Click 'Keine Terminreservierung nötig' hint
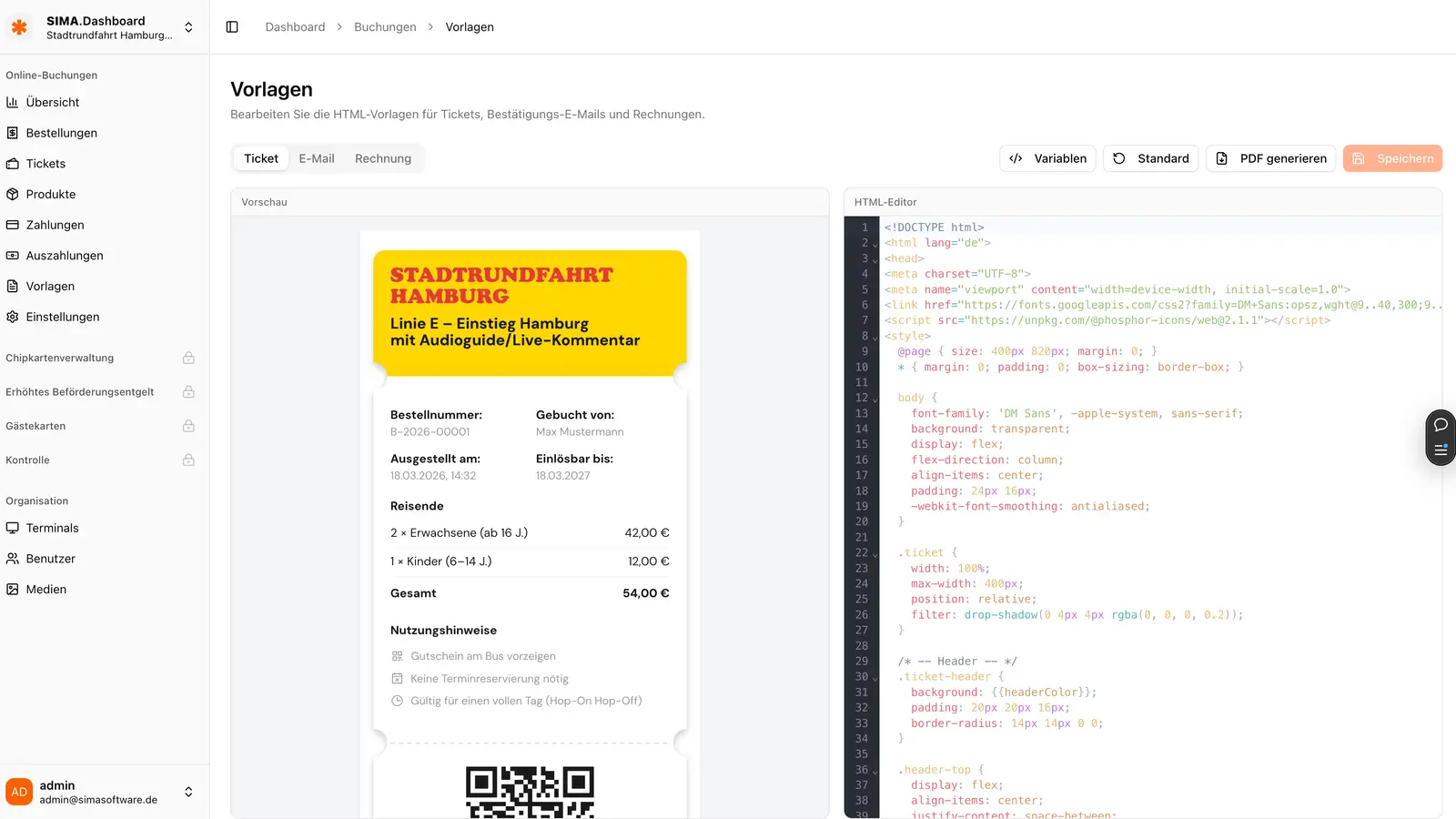Screen dimensions: 1456x819 (490, 679)
